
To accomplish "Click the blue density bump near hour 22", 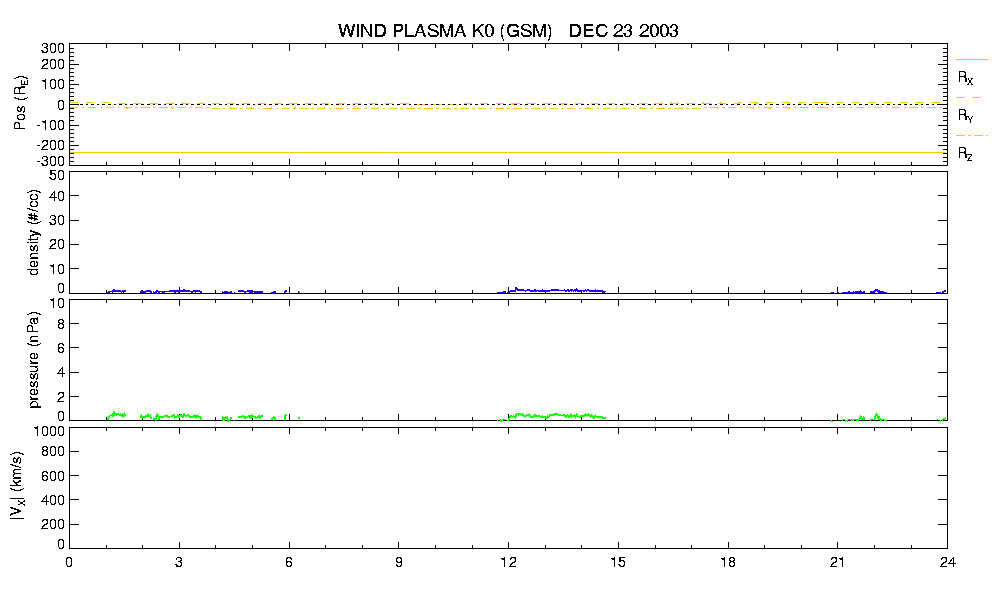I will pos(877,291).
